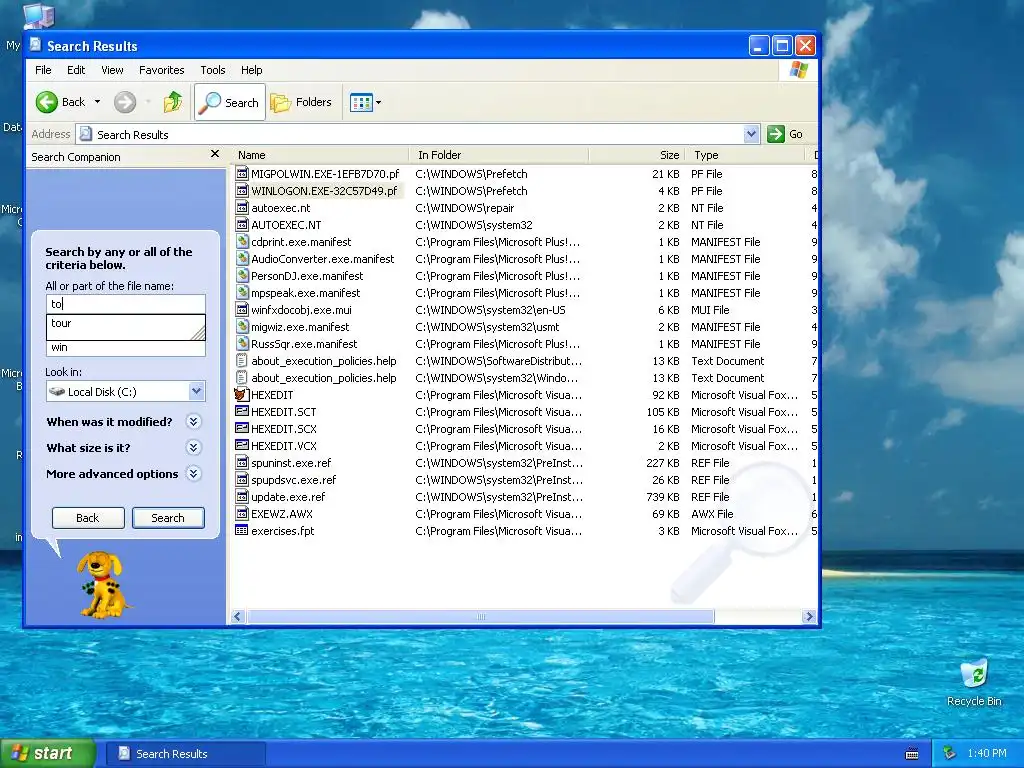Expand 'When was it modified?' options
The width and height of the screenshot is (1024, 768).
click(193, 422)
